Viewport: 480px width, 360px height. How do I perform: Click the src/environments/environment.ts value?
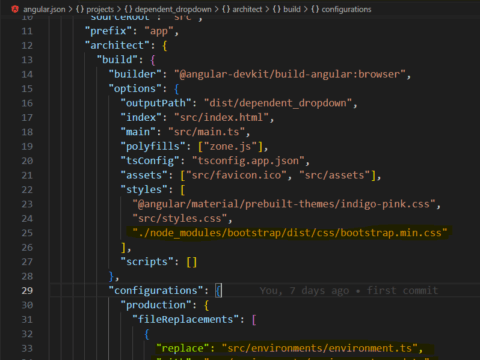[x=320, y=348]
